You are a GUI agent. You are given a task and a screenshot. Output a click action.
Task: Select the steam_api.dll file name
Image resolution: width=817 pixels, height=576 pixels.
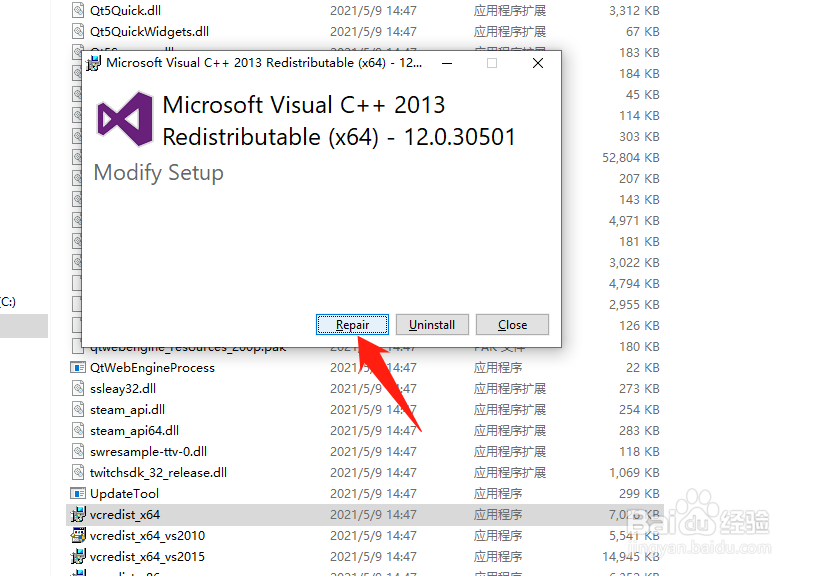pos(128,409)
